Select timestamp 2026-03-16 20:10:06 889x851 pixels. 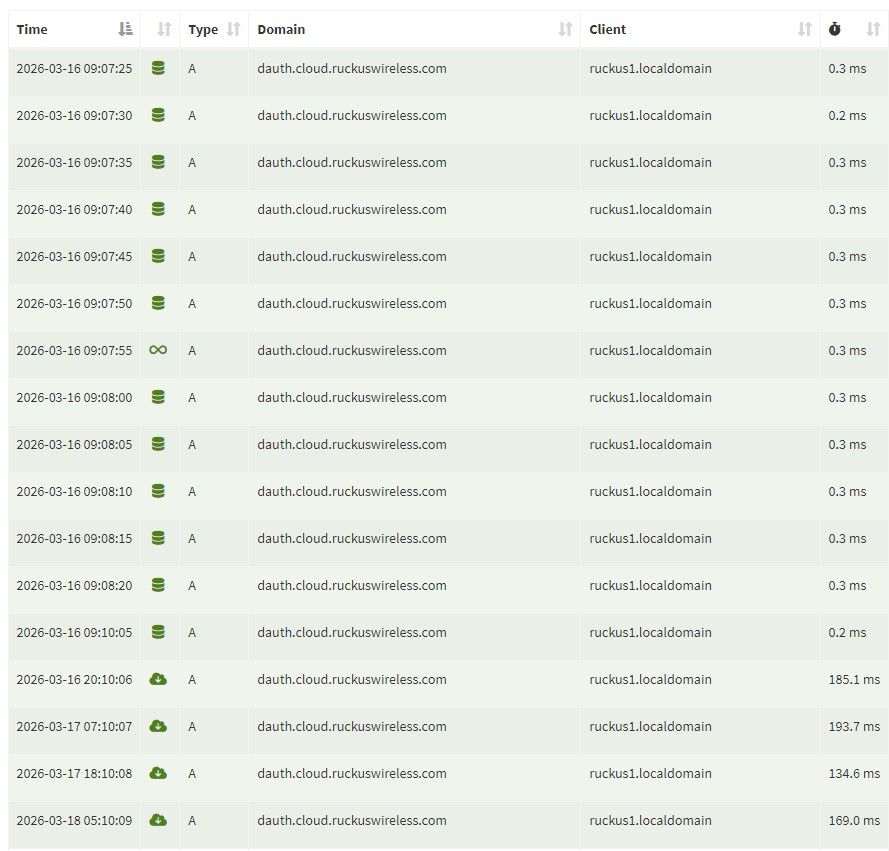click(x=74, y=679)
